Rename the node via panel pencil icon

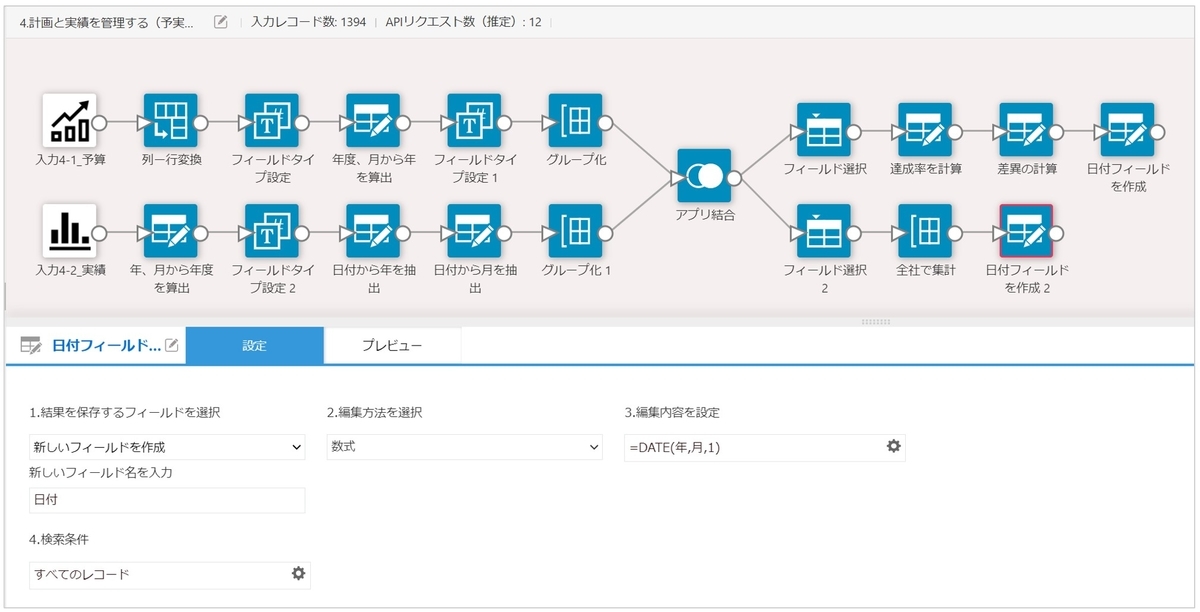tap(172, 345)
